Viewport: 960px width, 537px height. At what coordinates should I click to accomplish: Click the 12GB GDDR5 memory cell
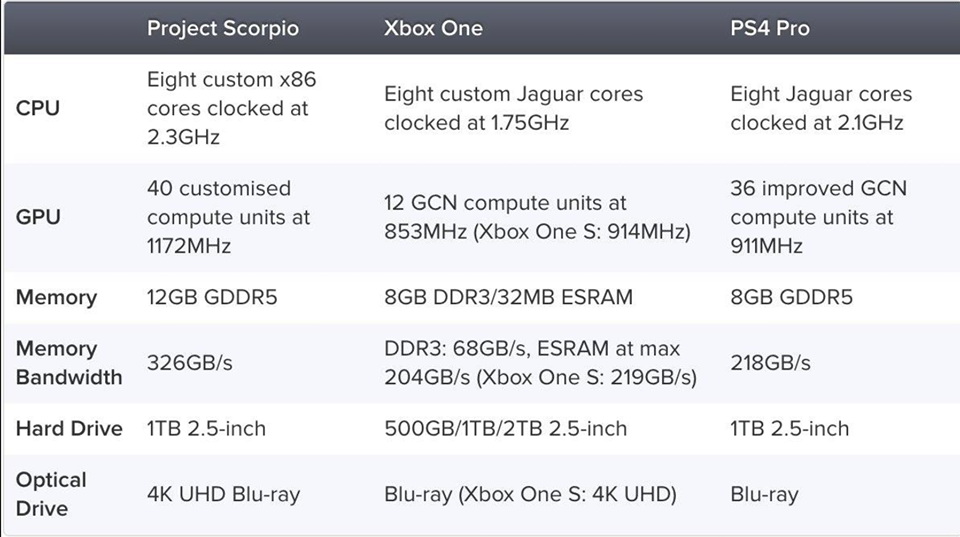coord(210,297)
